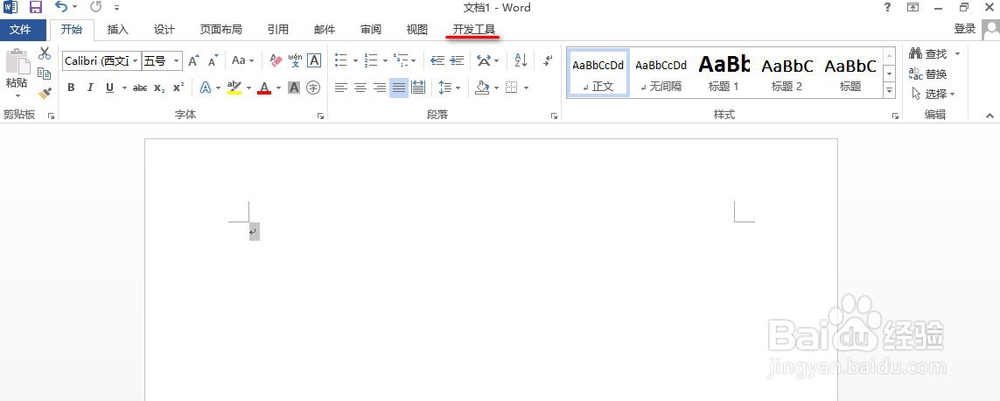This screenshot has height=401, width=1000.
Task: Open the font name Calibri dropdown
Action: click(135, 61)
